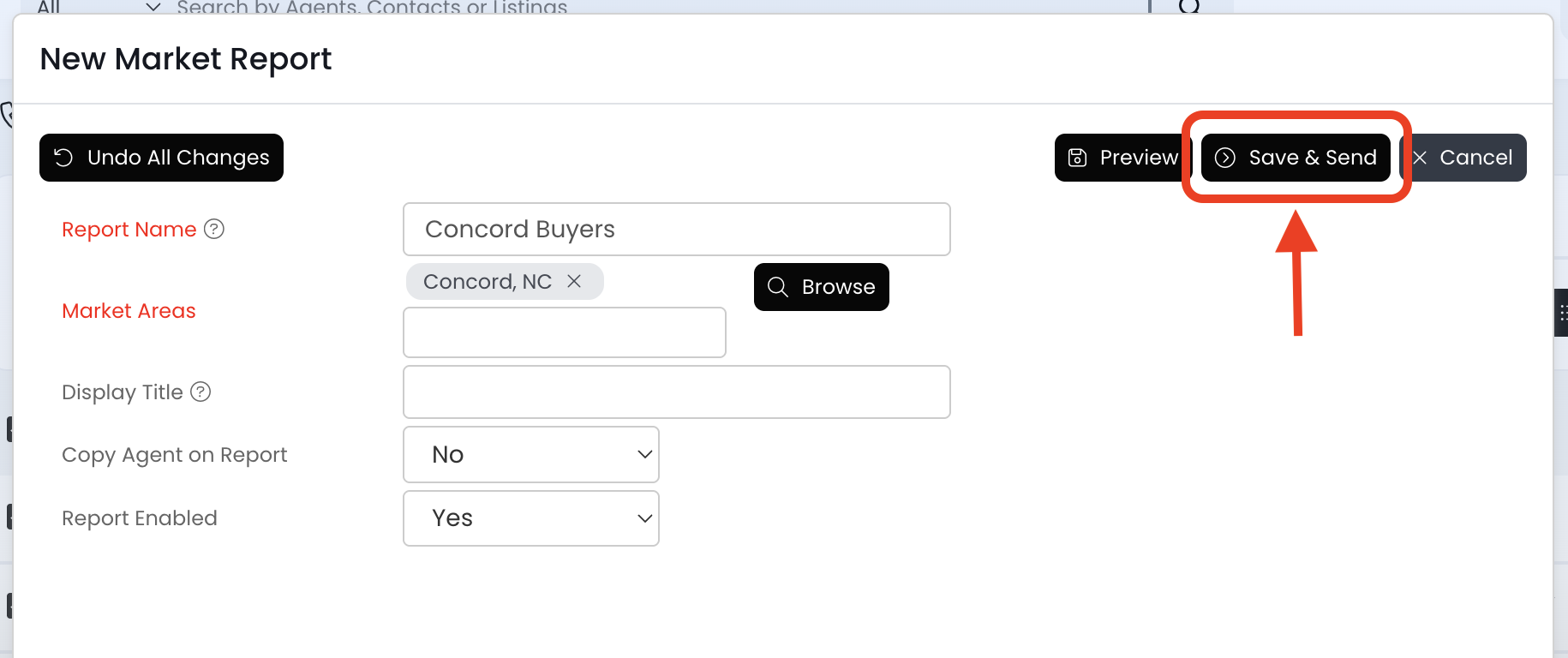Click the Preview save-disk icon
Viewport: 1568px width, 658px height.
1077,158
